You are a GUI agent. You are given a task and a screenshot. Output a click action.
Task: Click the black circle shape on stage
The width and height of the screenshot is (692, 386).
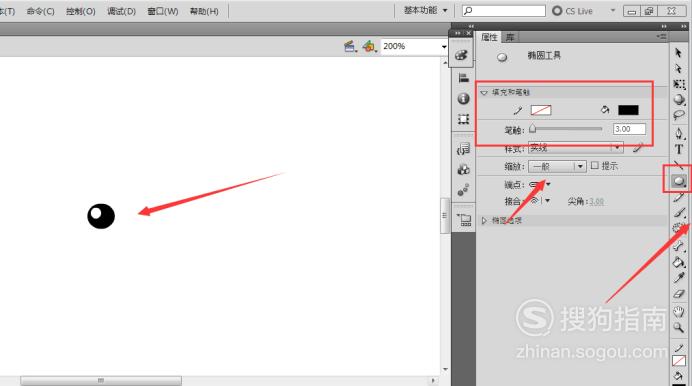pyautogui.click(x=101, y=216)
